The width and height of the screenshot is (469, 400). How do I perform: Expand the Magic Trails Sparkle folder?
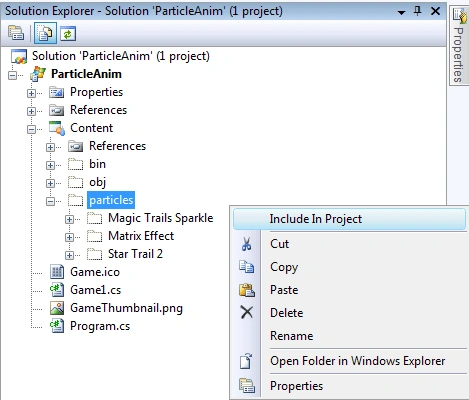coord(69,219)
